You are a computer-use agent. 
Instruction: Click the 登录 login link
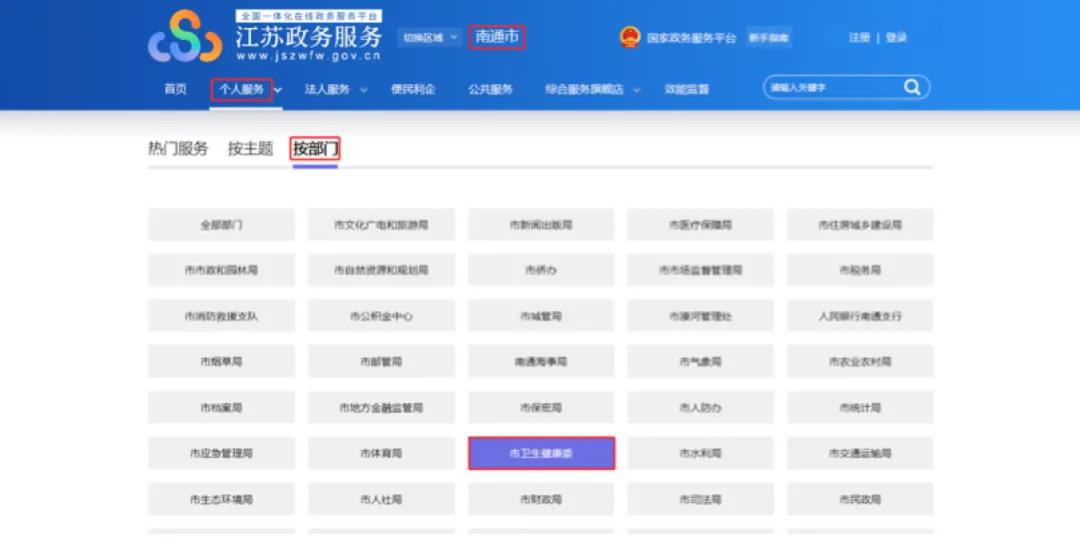(896, 38)
